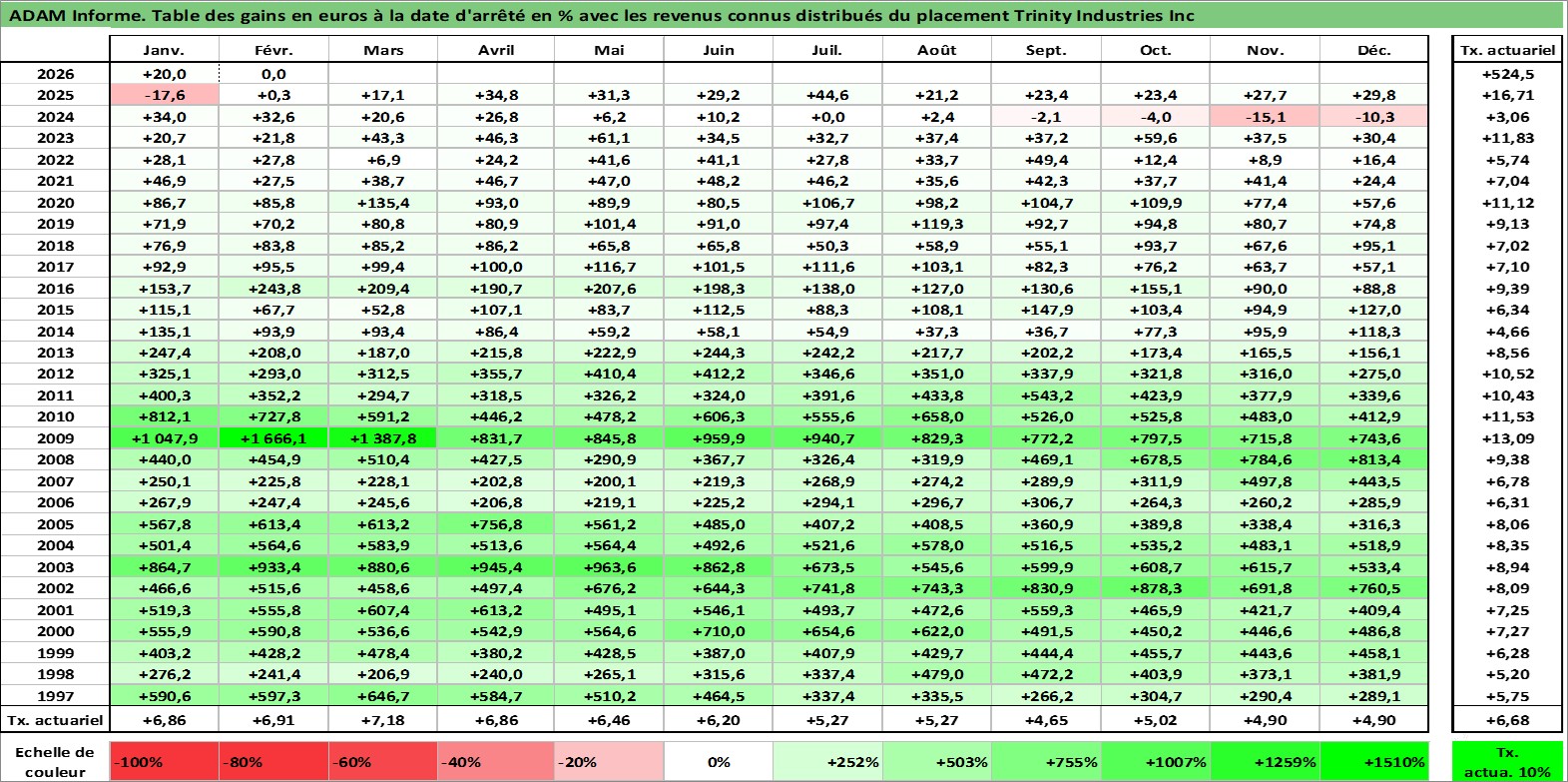Click the 'Mars' column header
Screen dimensions: 1568x782
pyautogui.click(x=383, y=50)
